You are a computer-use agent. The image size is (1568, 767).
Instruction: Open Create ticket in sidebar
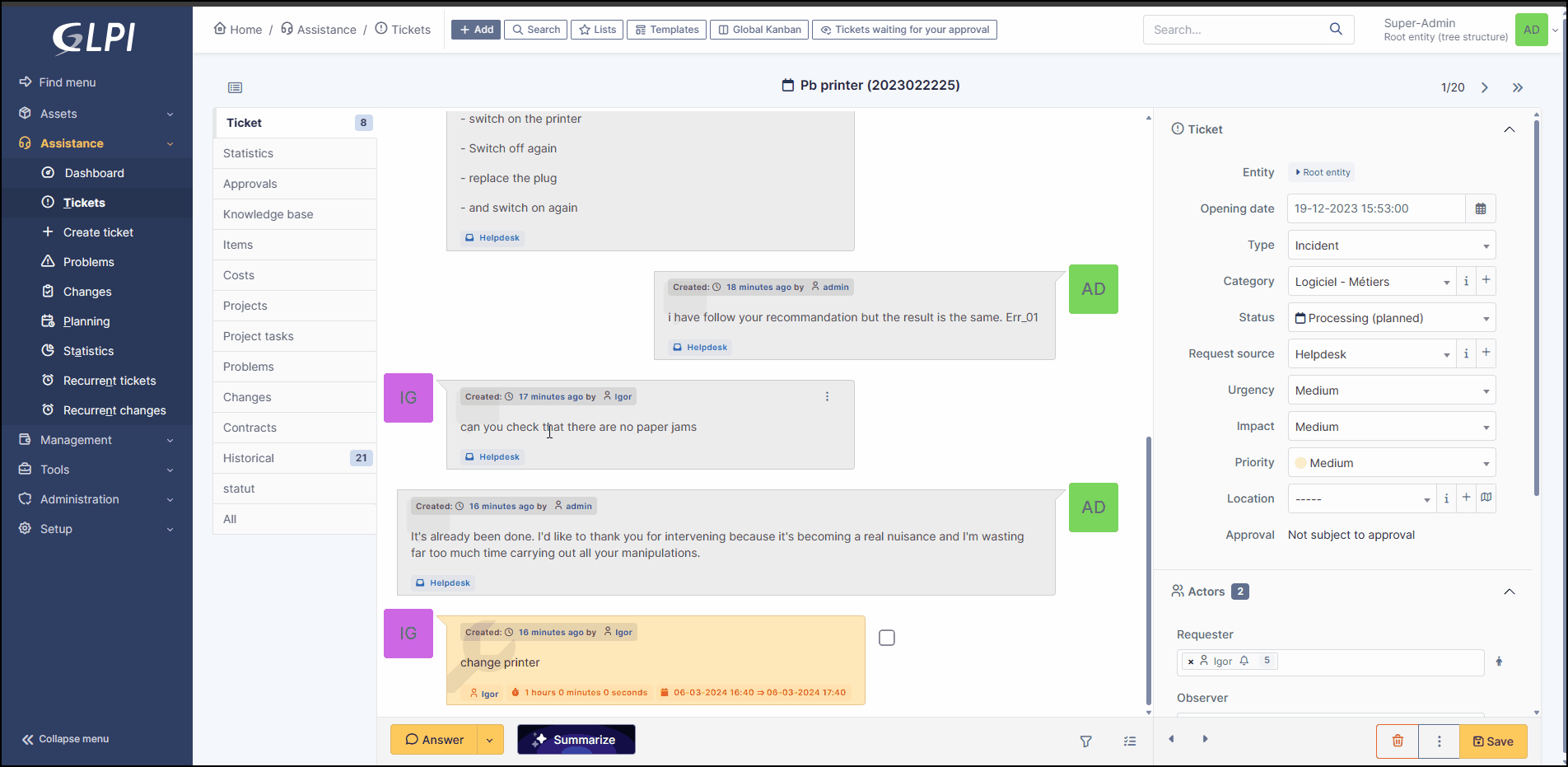[98, 232]
